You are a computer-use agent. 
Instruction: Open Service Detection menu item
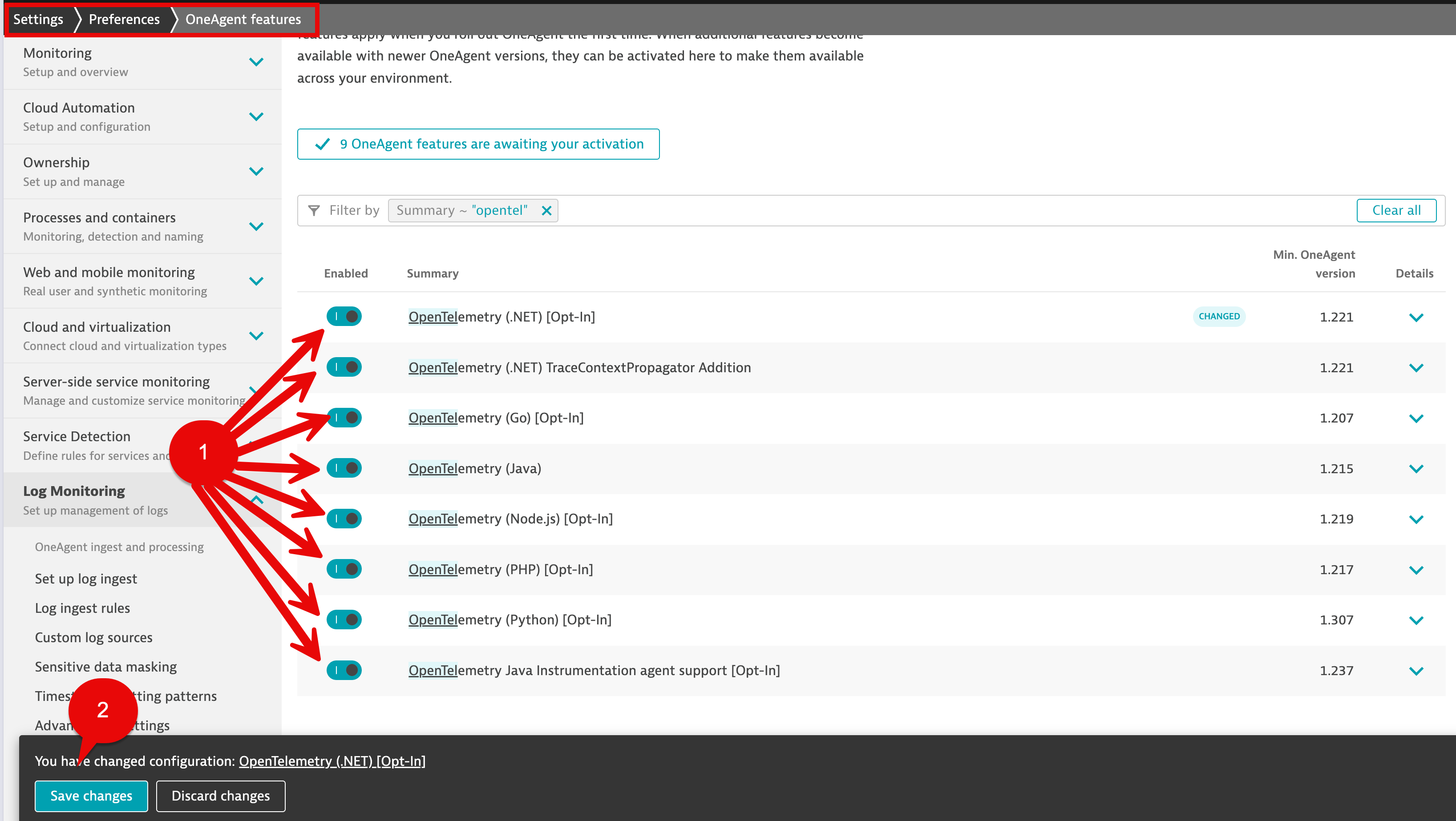[x=142, y=446]
